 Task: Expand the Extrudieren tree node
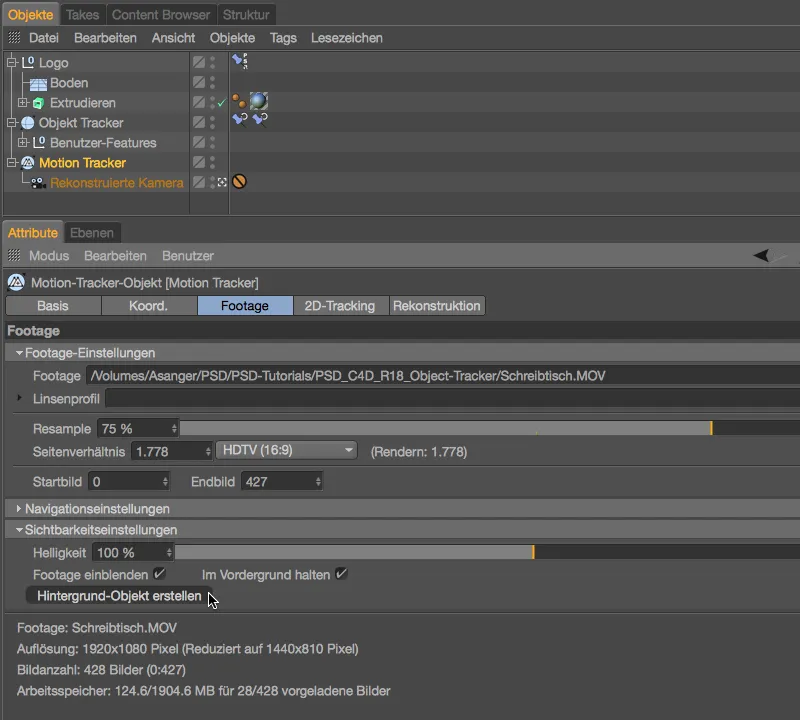[x=22, y=103]
